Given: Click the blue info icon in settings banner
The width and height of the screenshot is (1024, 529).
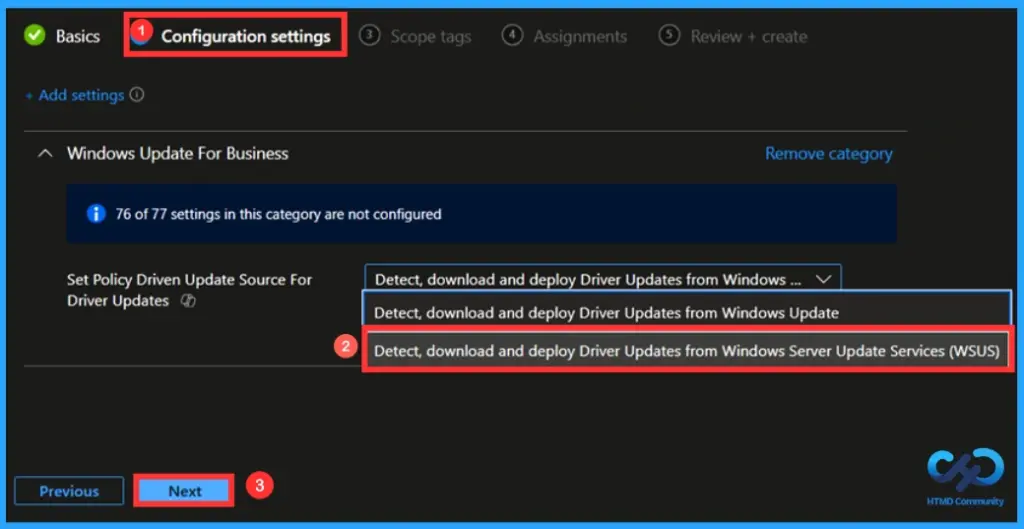Looking at the screenshot, I should click(96, 214).
